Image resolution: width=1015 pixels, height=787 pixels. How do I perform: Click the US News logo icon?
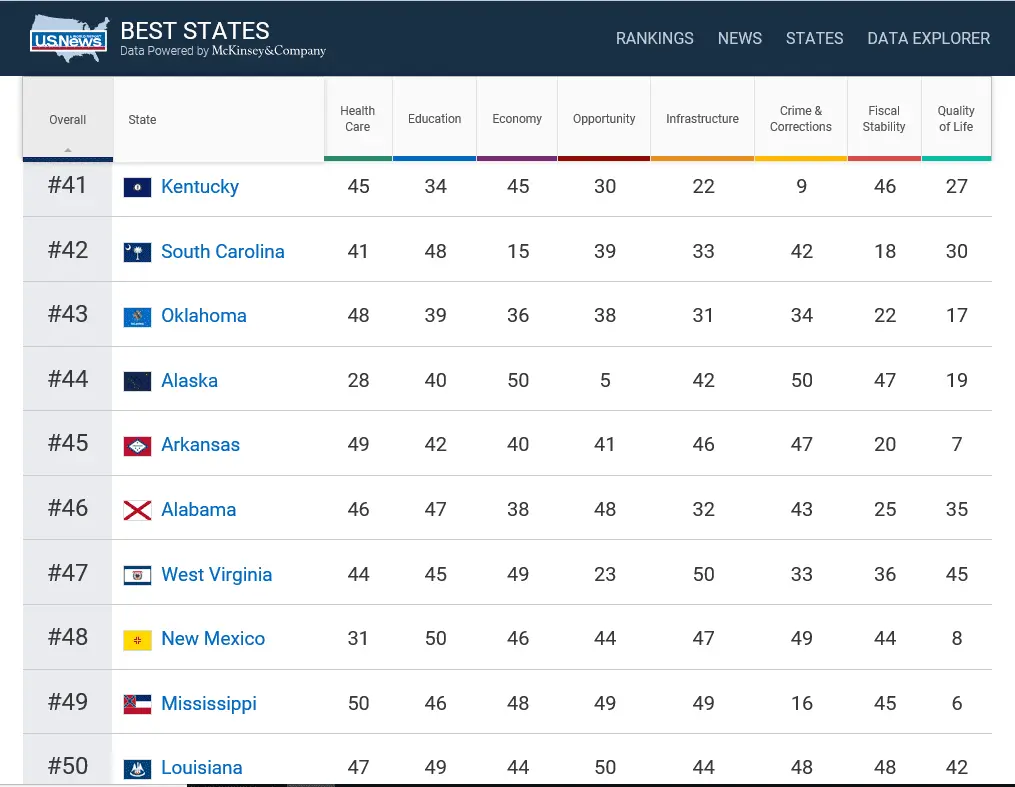point(68,39)
